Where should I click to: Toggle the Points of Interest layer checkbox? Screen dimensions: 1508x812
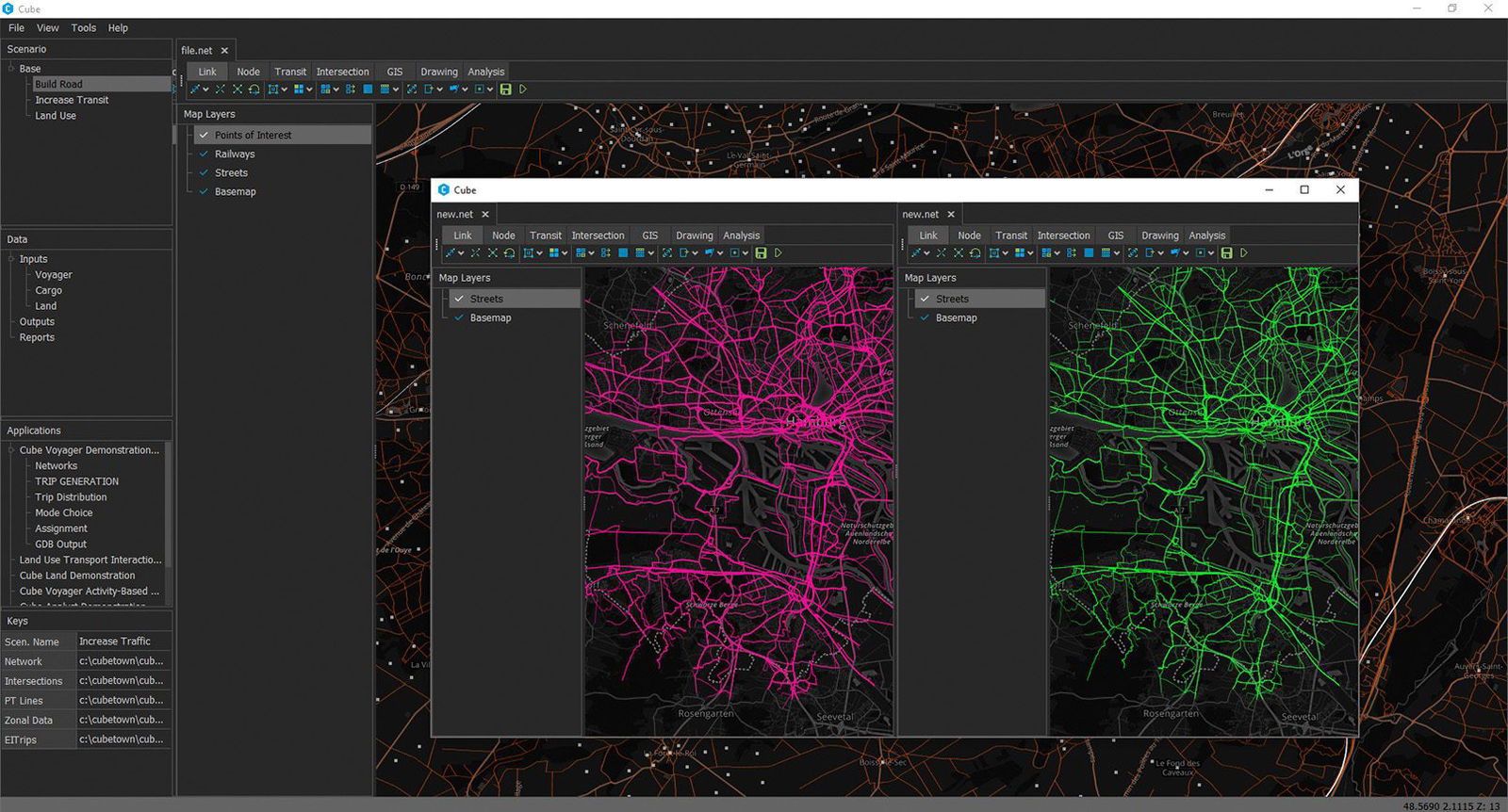204,135
